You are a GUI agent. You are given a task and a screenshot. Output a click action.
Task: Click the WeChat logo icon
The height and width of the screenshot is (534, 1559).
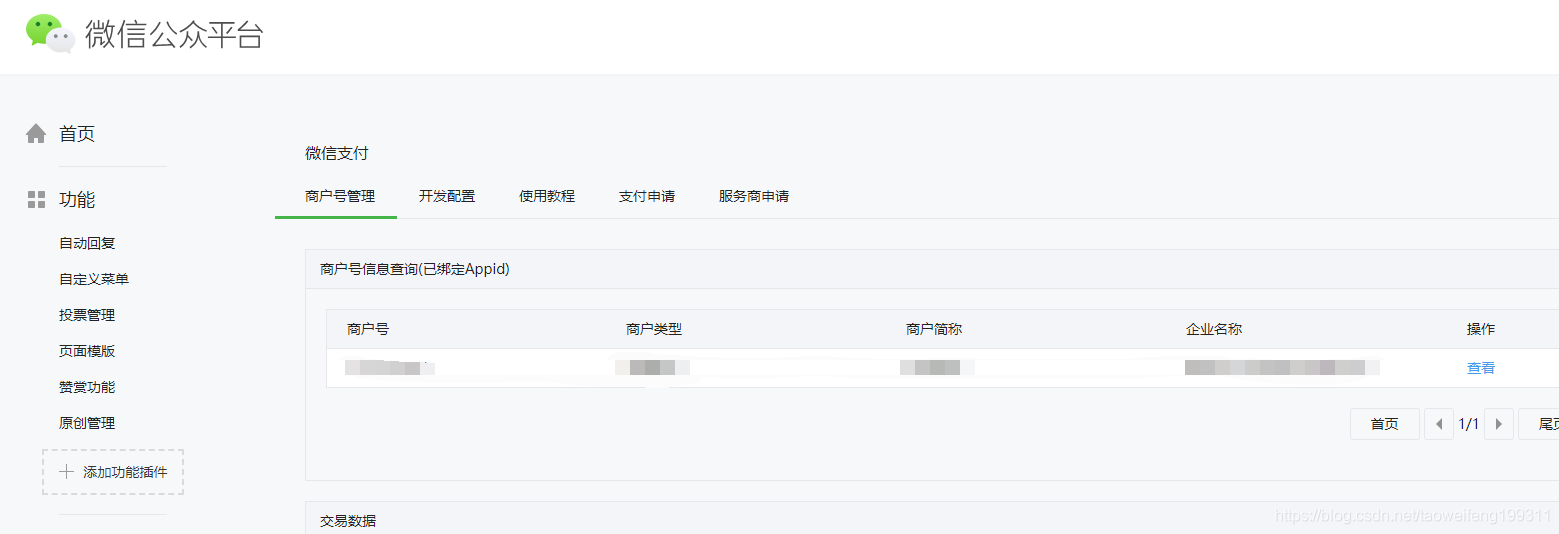[x=50, y=33]
